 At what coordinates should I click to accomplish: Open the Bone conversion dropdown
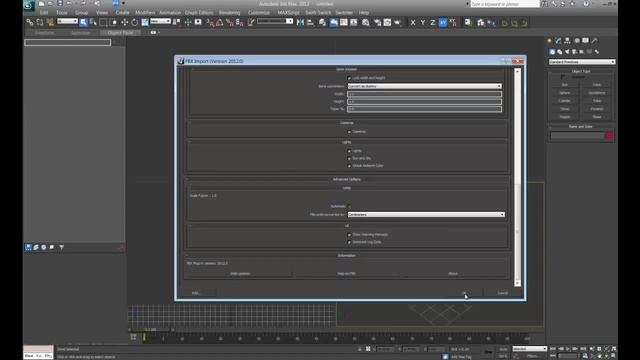click(424, 86)
